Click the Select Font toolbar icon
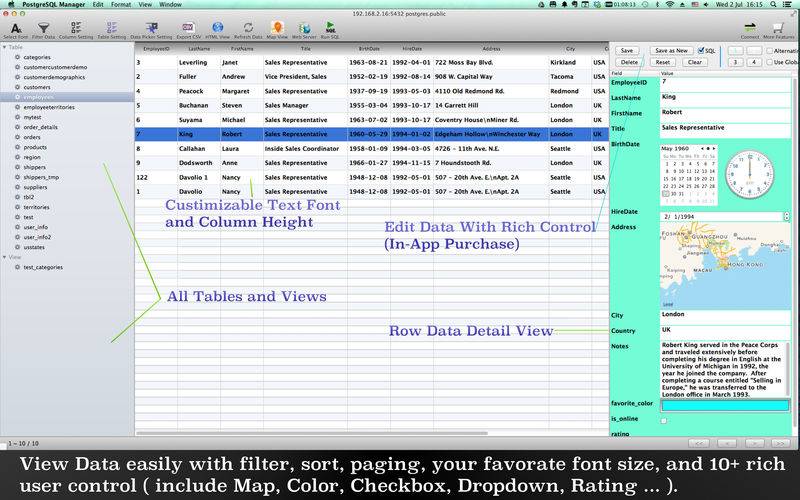800x500 pixels. click(15, 27)
